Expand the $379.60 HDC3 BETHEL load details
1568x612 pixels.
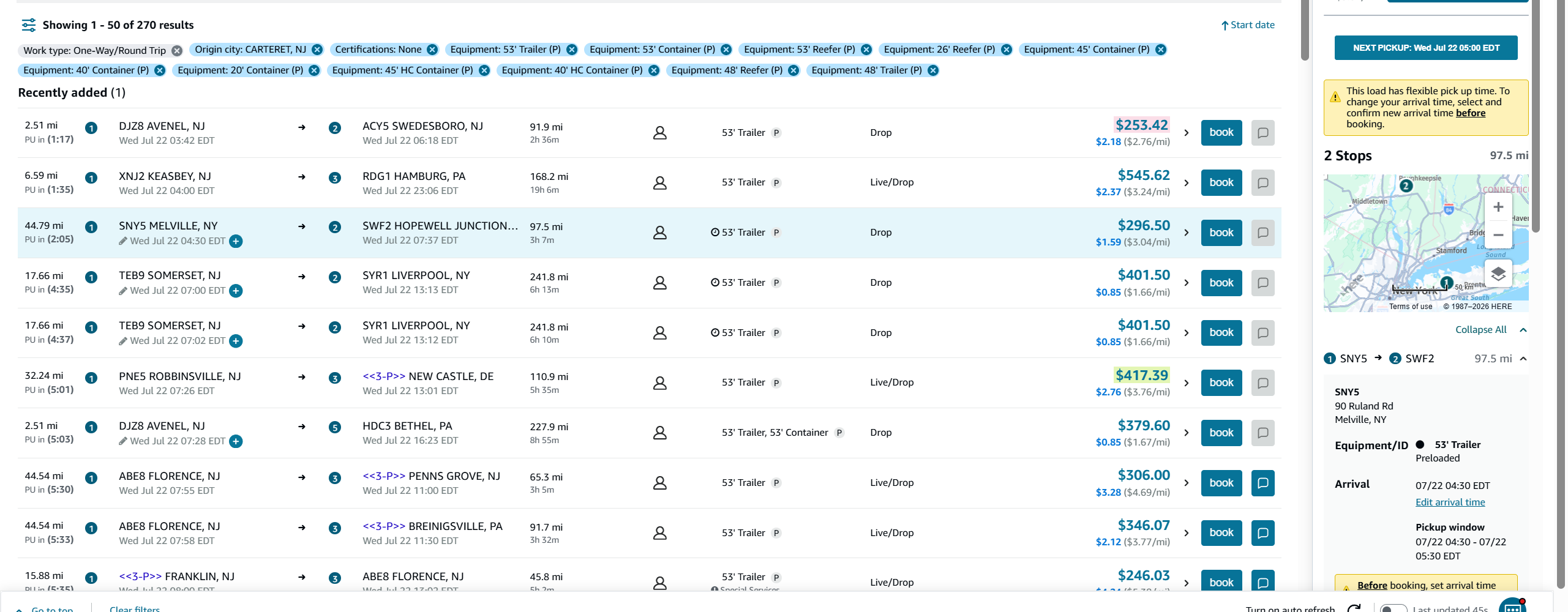pyautogui.click(x=1187, y=433)
